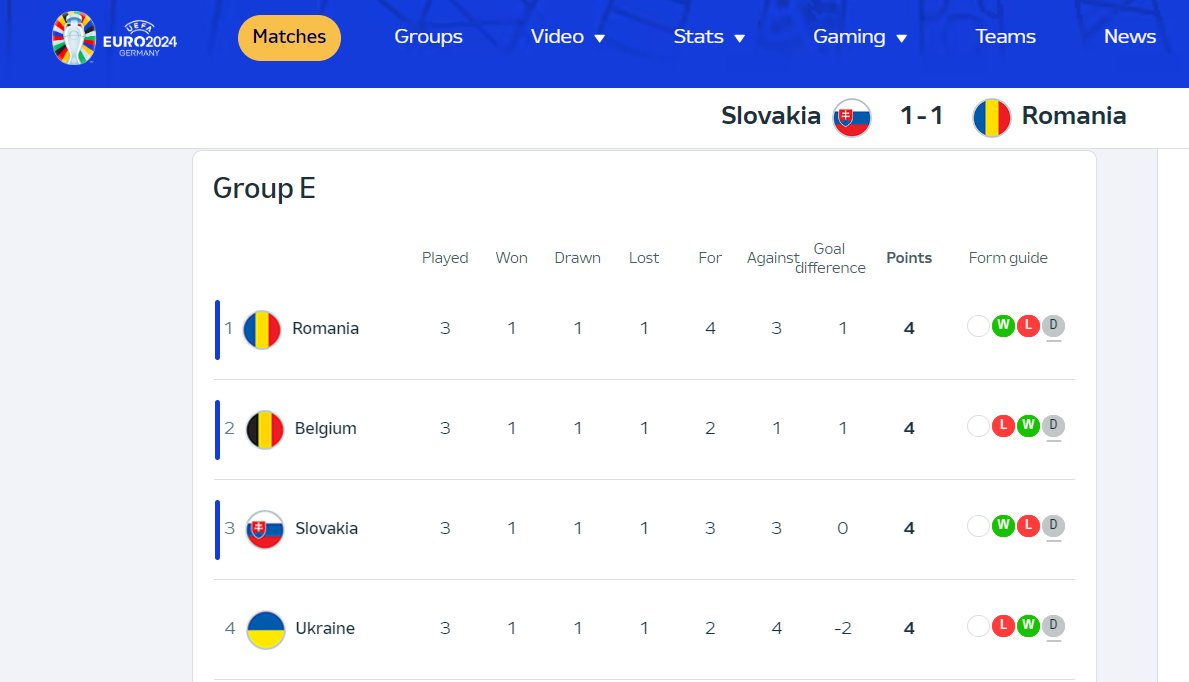Open the News section
The image size is (1189, 682).
pos(1129,36)
